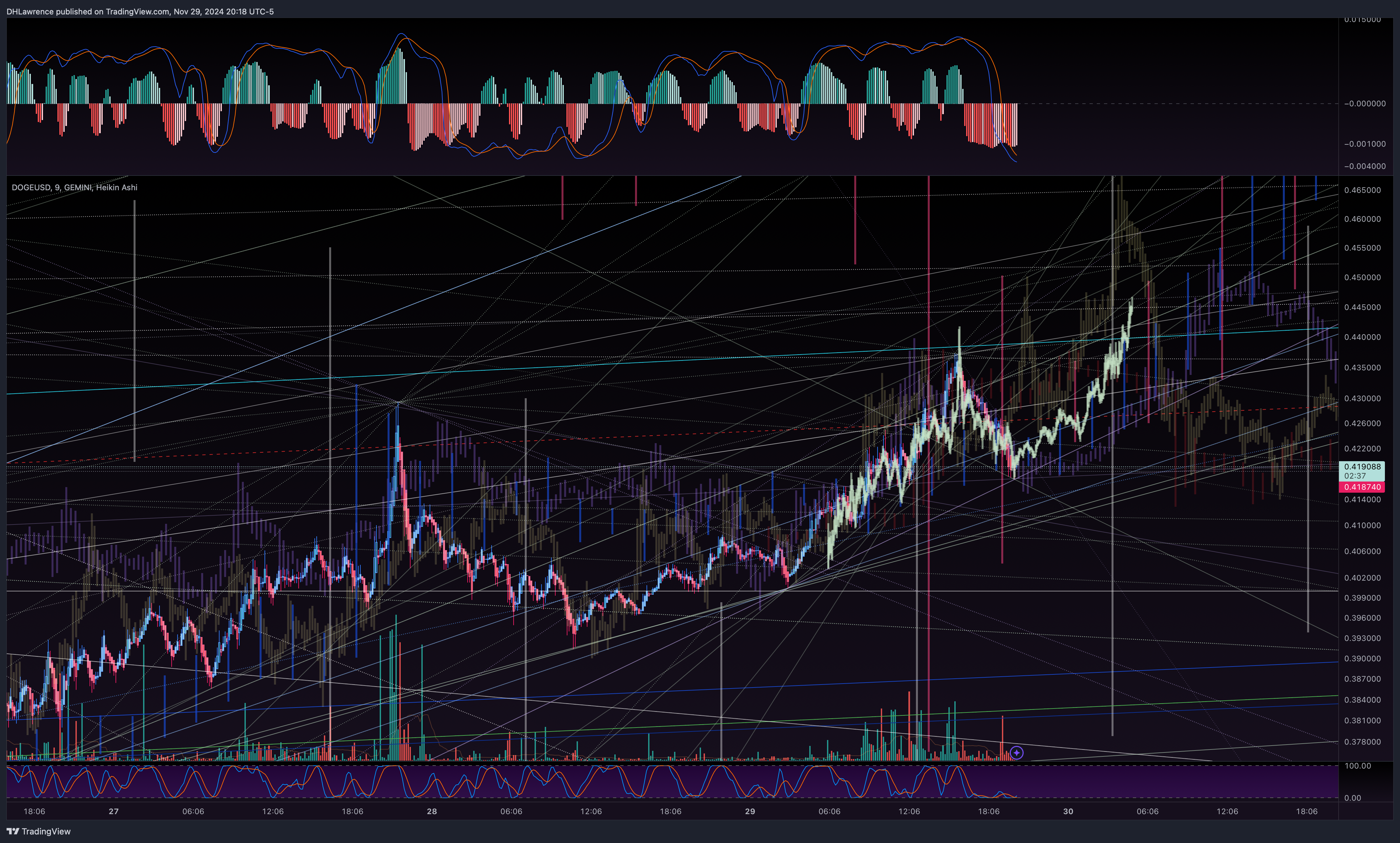
Task: Click the 0.378000 price axis label
Action: coord(1362,742)
